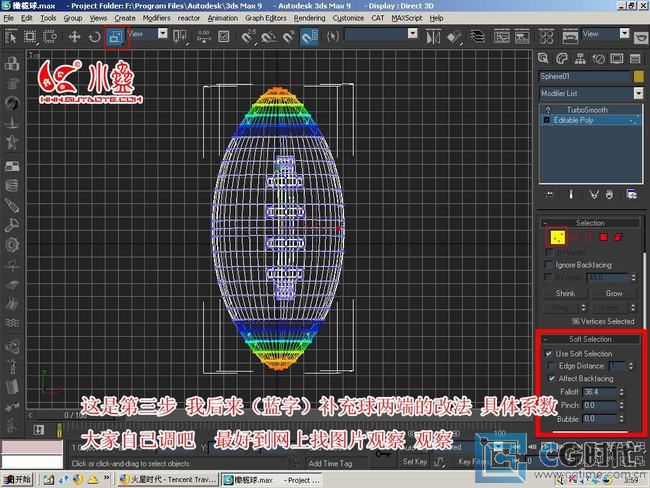Open the Align tool

pyautogui.click(x=454, y=37)
